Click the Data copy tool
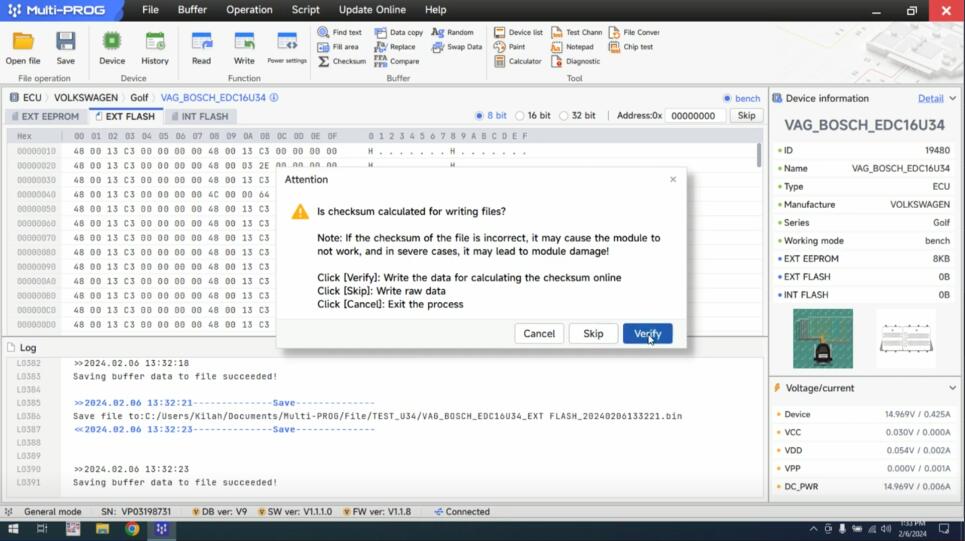This screenshot has height=541, width=965. click(399, 32)
